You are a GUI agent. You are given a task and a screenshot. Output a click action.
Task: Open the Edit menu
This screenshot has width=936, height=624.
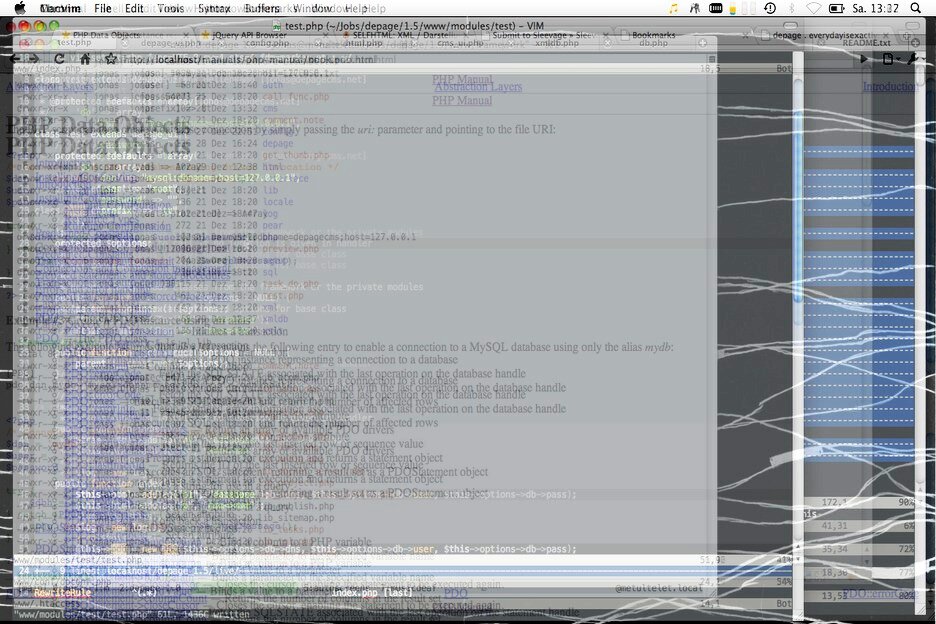[x=134, y=8]
